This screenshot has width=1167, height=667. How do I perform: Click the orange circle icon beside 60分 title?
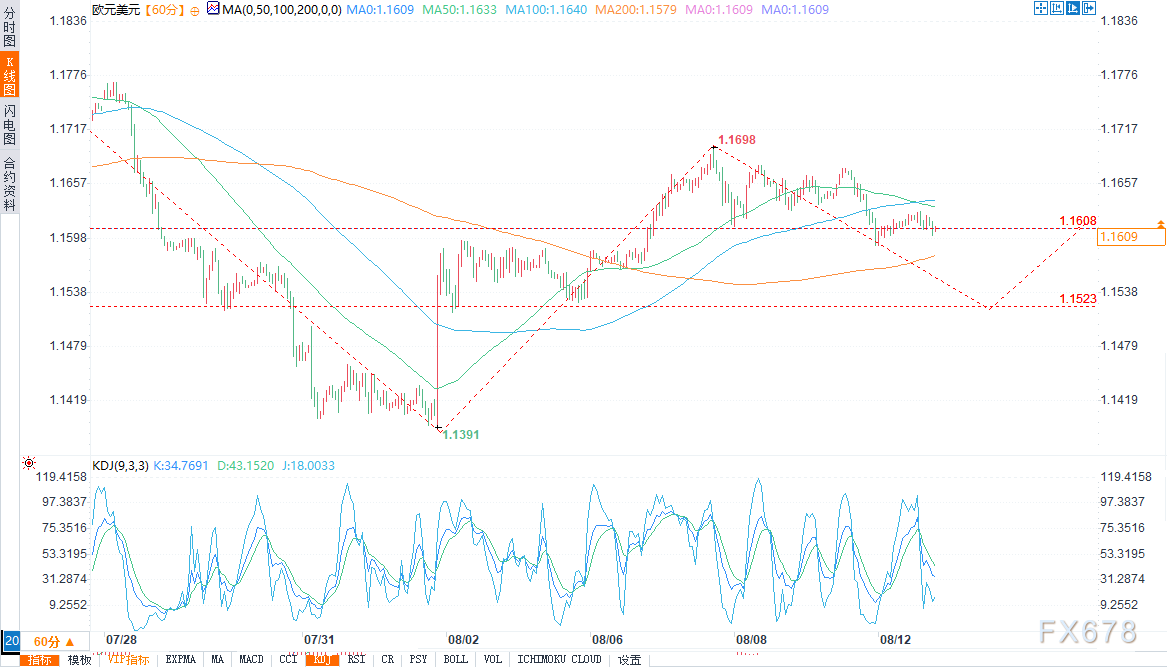point(194,9)
